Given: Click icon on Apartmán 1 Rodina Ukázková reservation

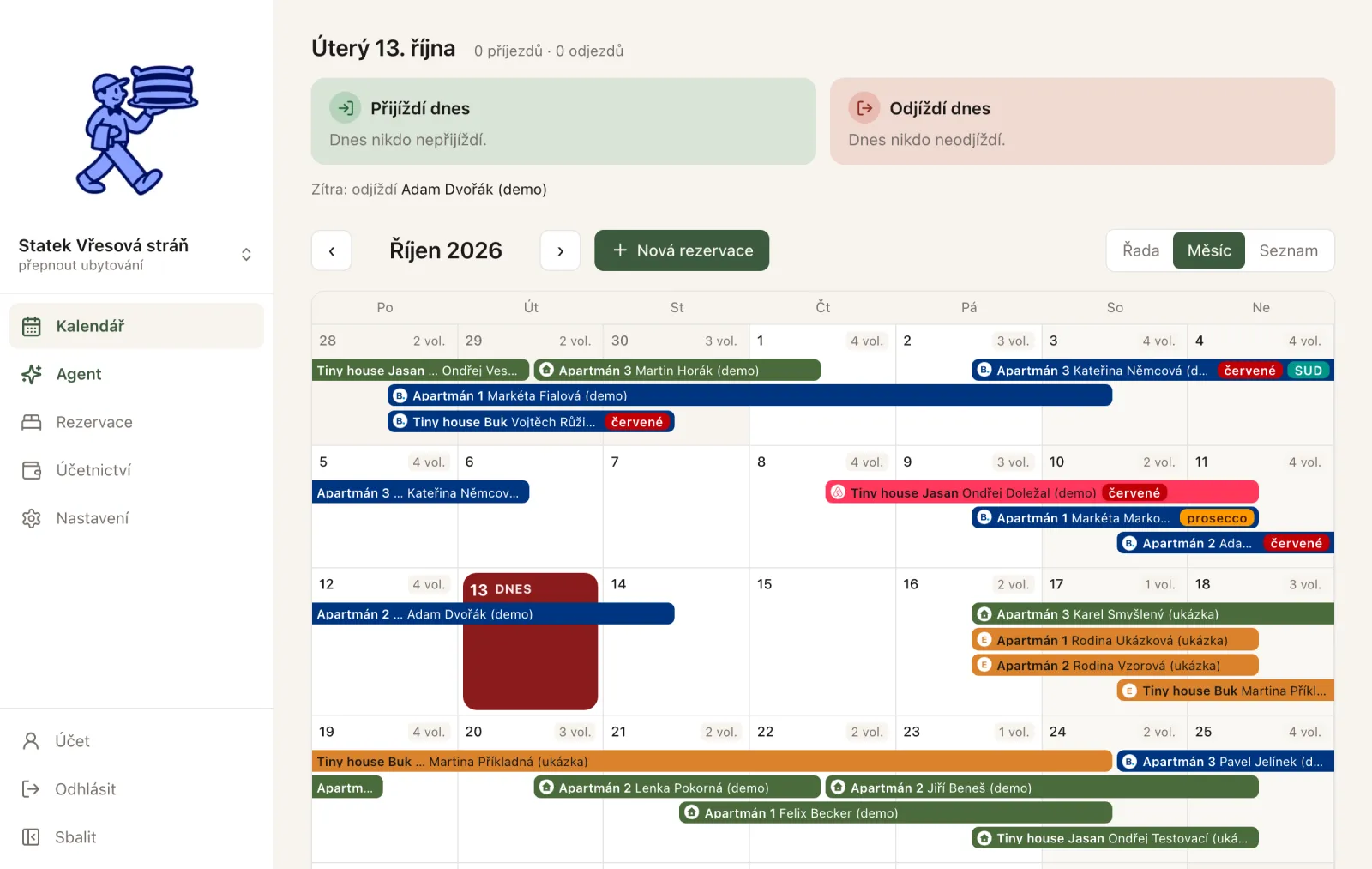Looking at the screenshot, I should (984, 640).
